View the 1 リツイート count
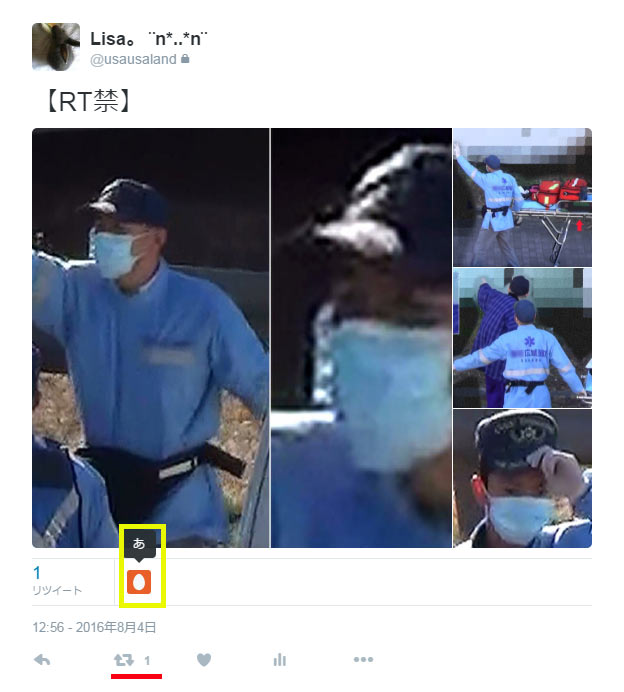This screenshot has width=624, height=692. point(57,581)
